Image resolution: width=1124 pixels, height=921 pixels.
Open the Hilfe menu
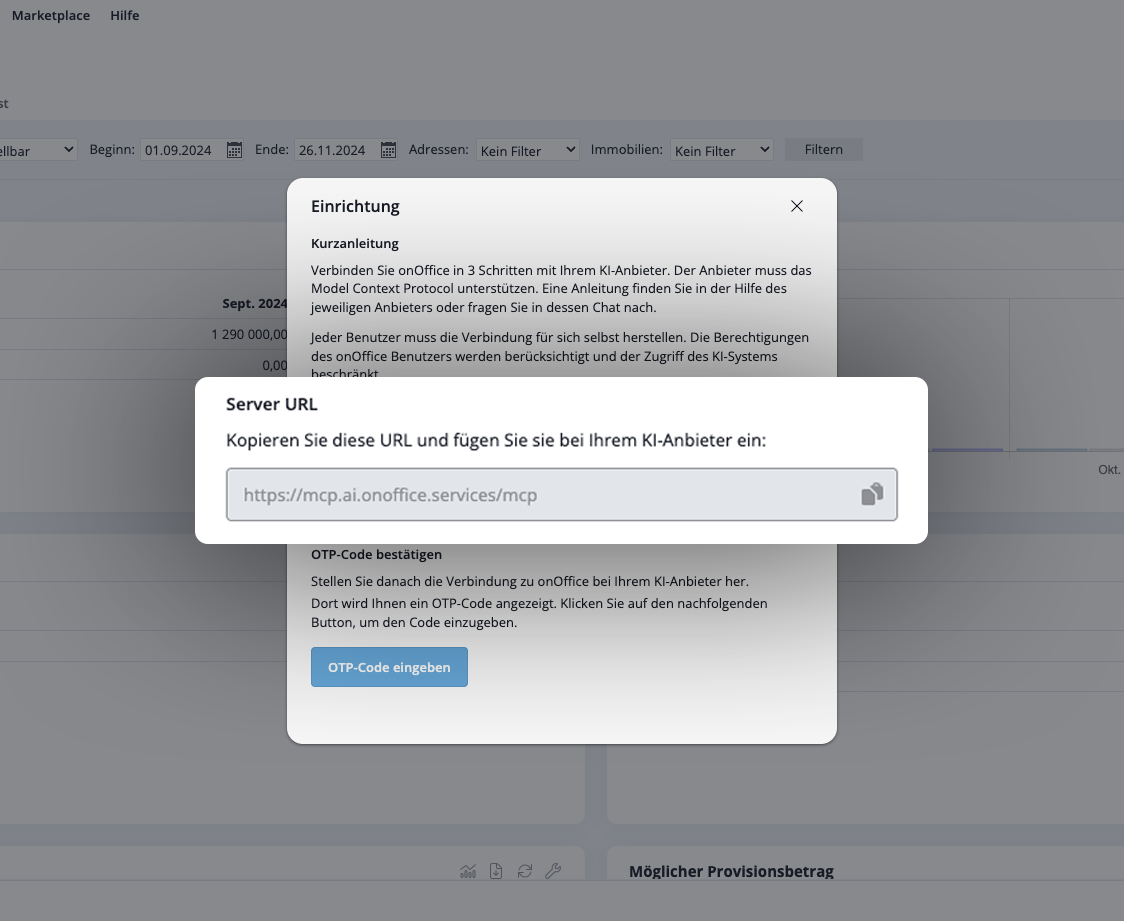click(125, 15)
